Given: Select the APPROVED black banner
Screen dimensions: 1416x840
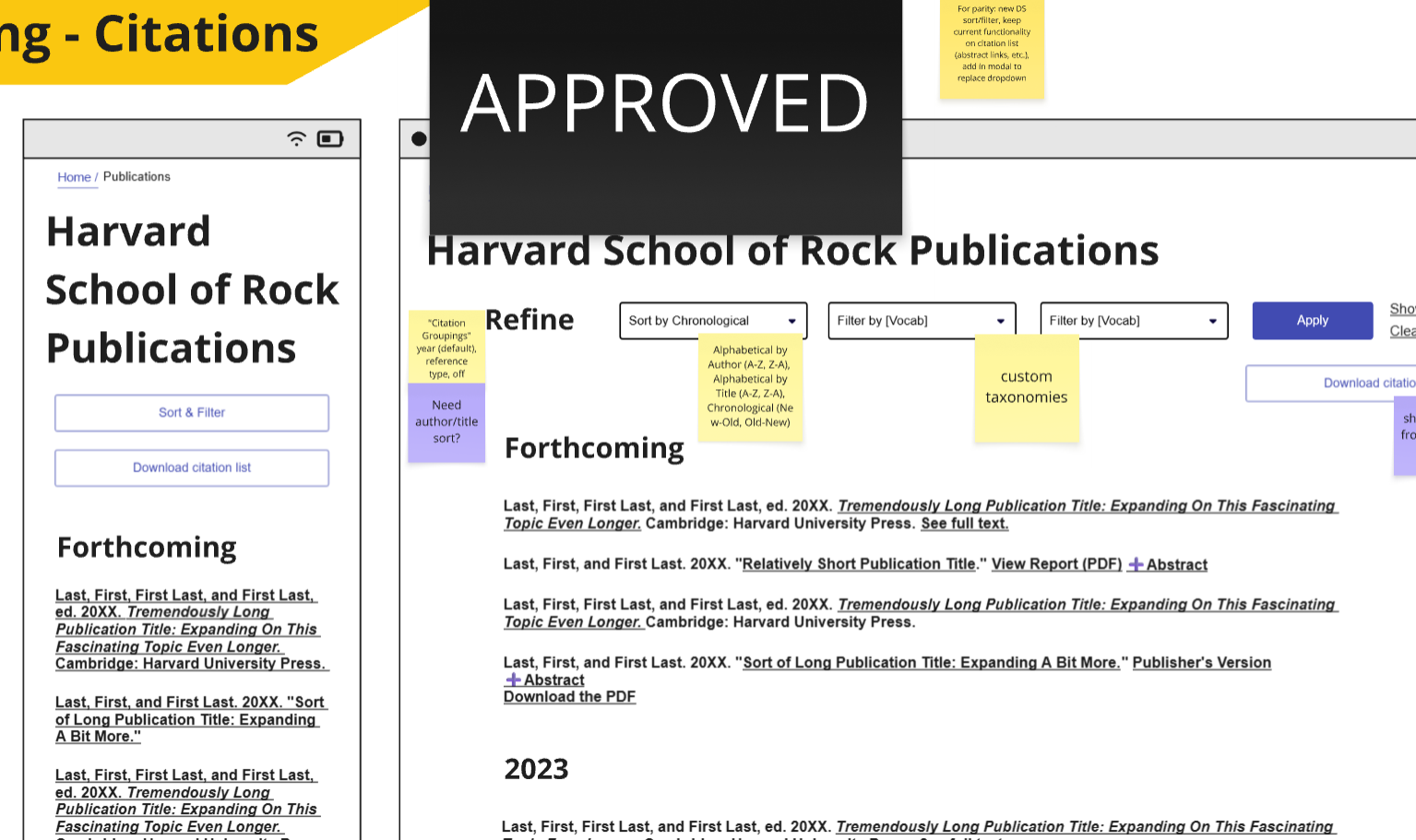Looking at the screenshot, I should (x=665, y=115).
